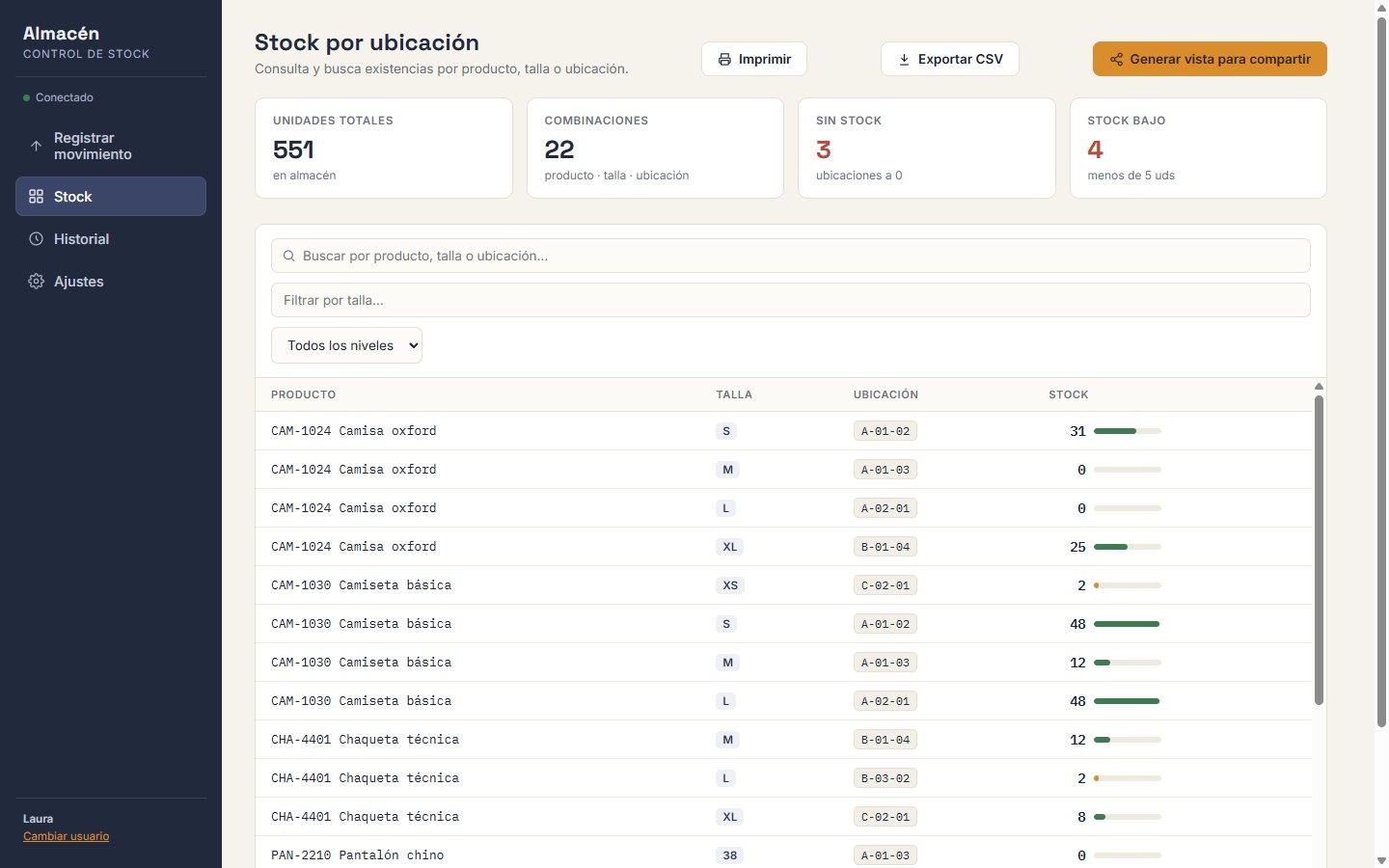Click the STOCK column header
Image resolution: width=1389 pixels, height=868 pixels.
1069,394
